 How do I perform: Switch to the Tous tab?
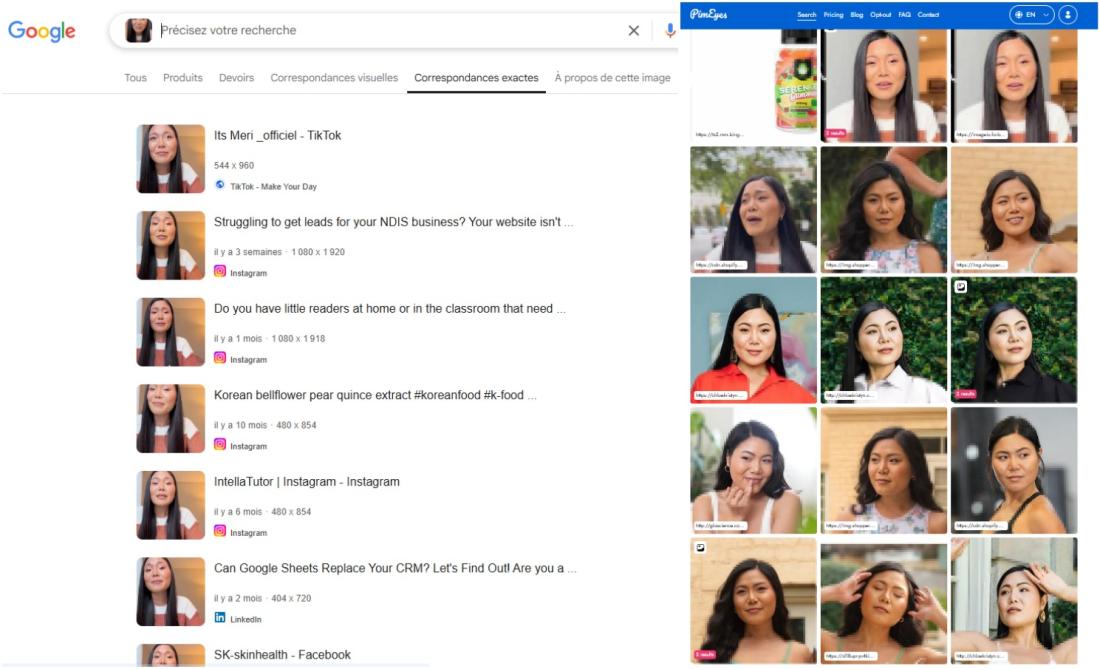coord(135,78)
